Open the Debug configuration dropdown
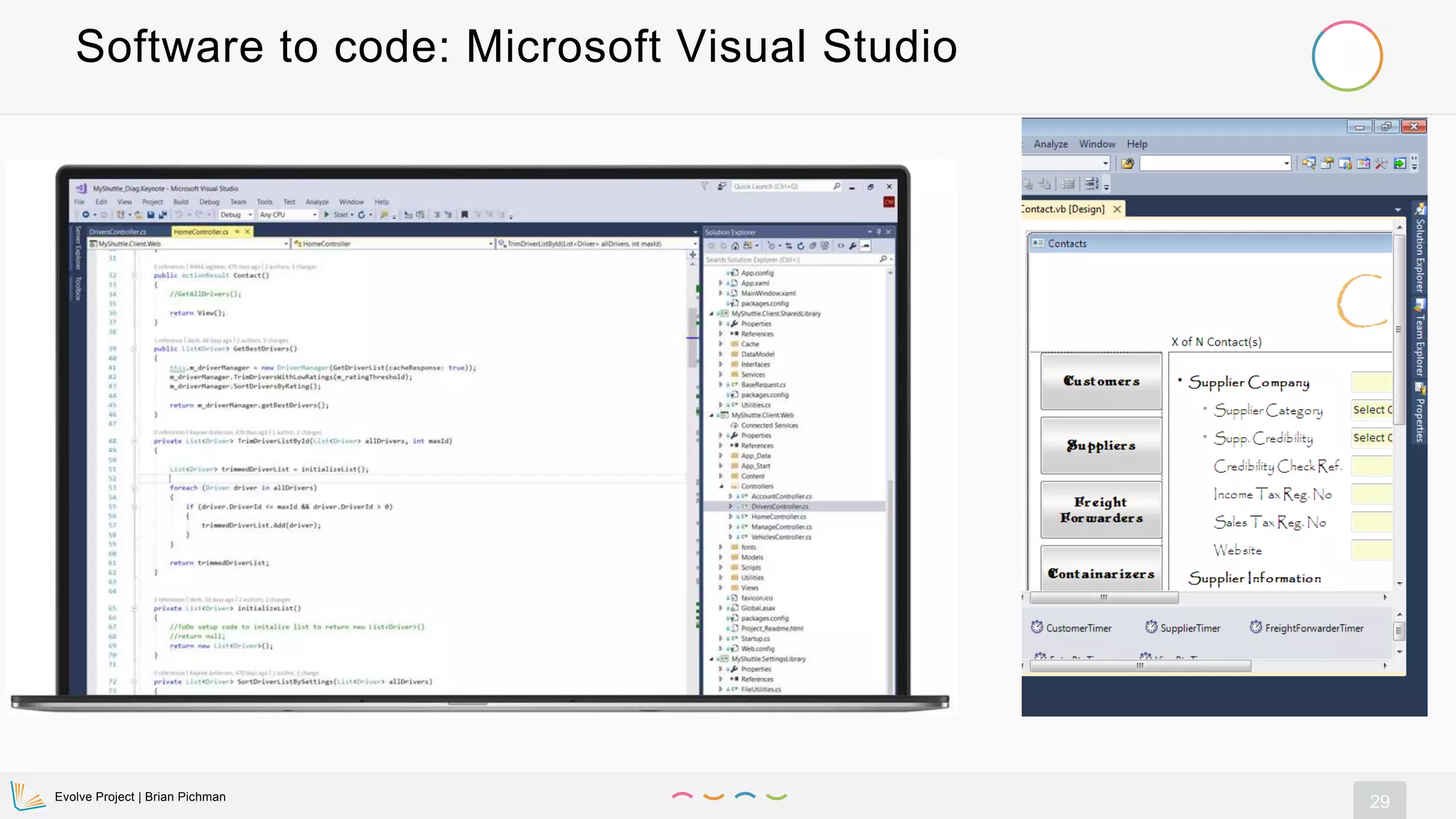 tap(236, 215)
